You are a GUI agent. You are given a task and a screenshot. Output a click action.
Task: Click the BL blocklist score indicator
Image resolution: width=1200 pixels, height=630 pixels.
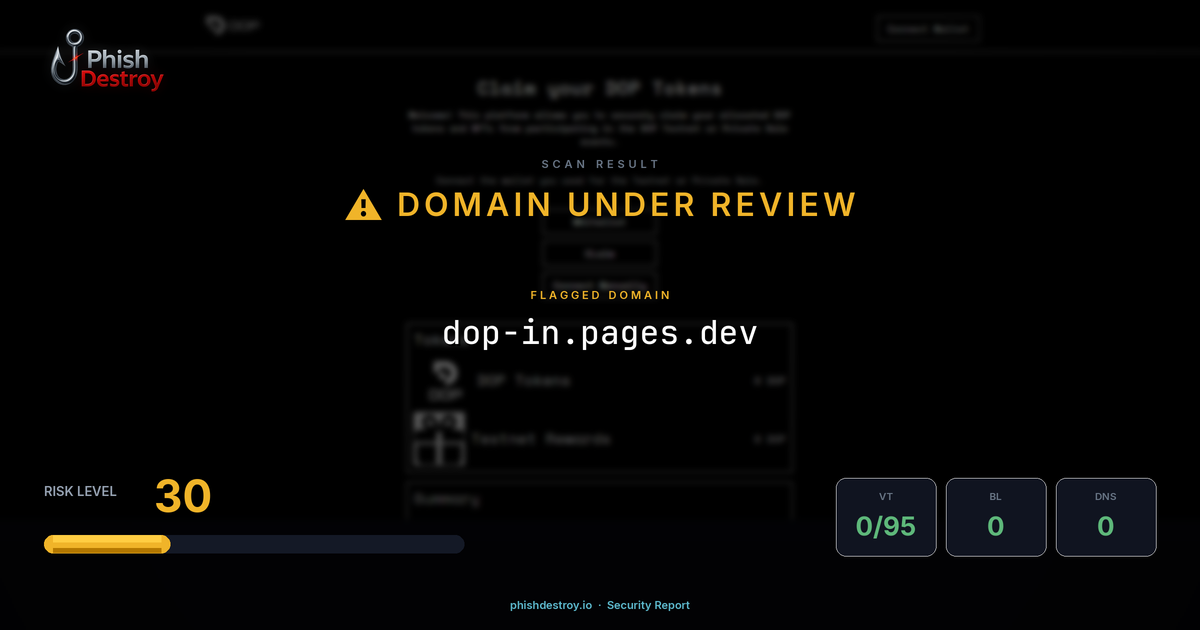[x=996, y=517]
